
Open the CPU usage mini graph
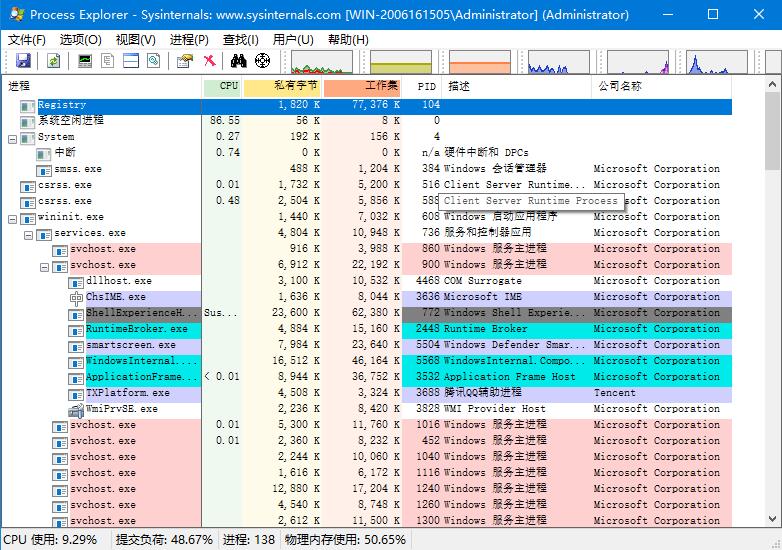pos(322,62)
